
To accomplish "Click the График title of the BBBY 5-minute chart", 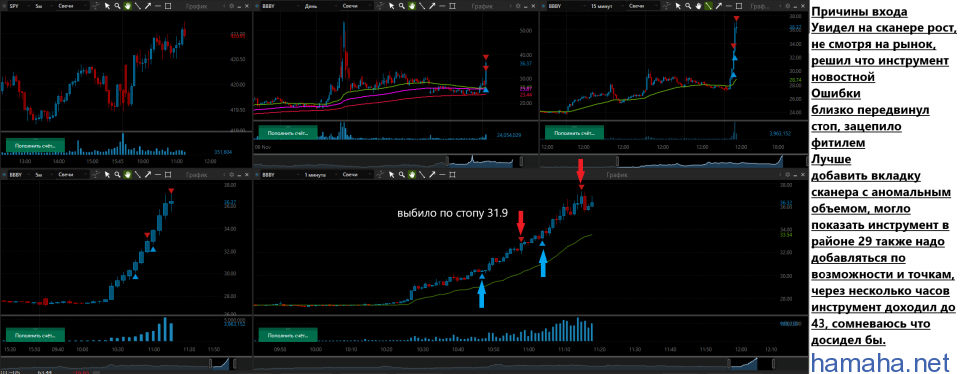I will 197,175.
